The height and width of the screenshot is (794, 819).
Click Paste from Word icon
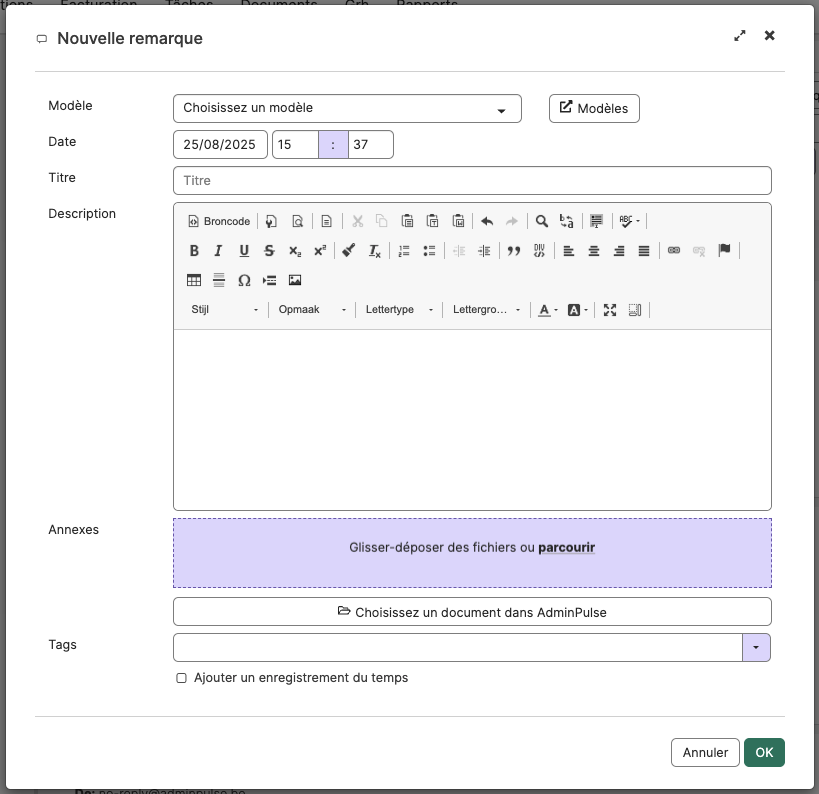point(458,221)
